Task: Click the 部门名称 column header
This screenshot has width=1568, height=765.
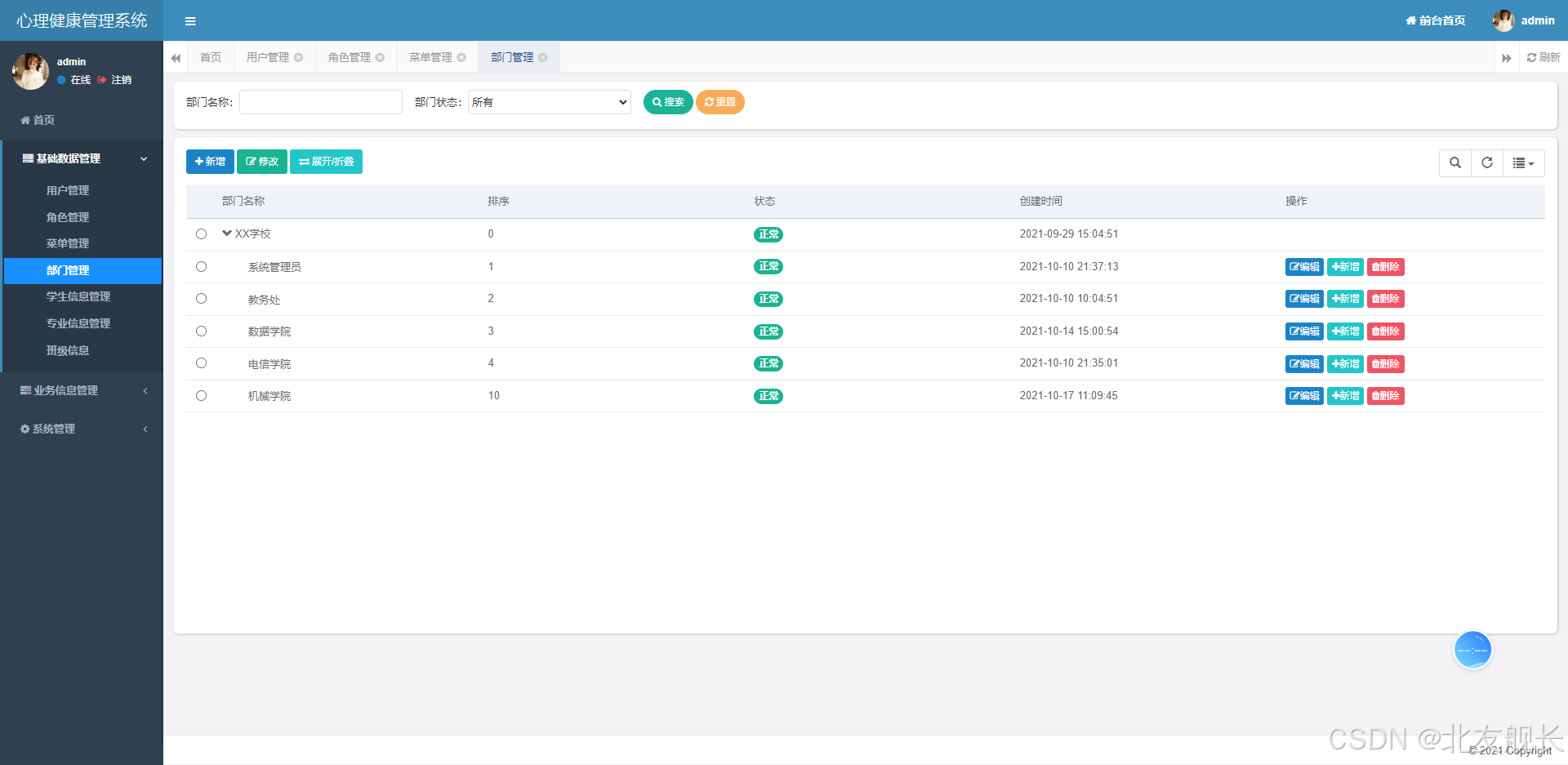Action: pos(243,201)
